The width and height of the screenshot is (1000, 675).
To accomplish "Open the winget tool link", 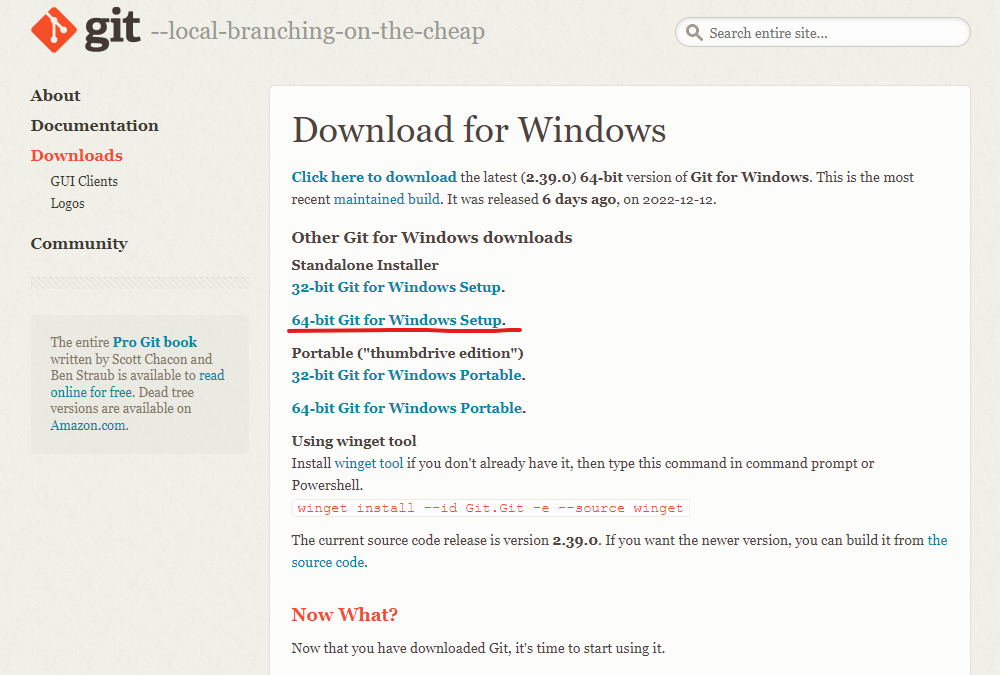I will coord(369,463).
